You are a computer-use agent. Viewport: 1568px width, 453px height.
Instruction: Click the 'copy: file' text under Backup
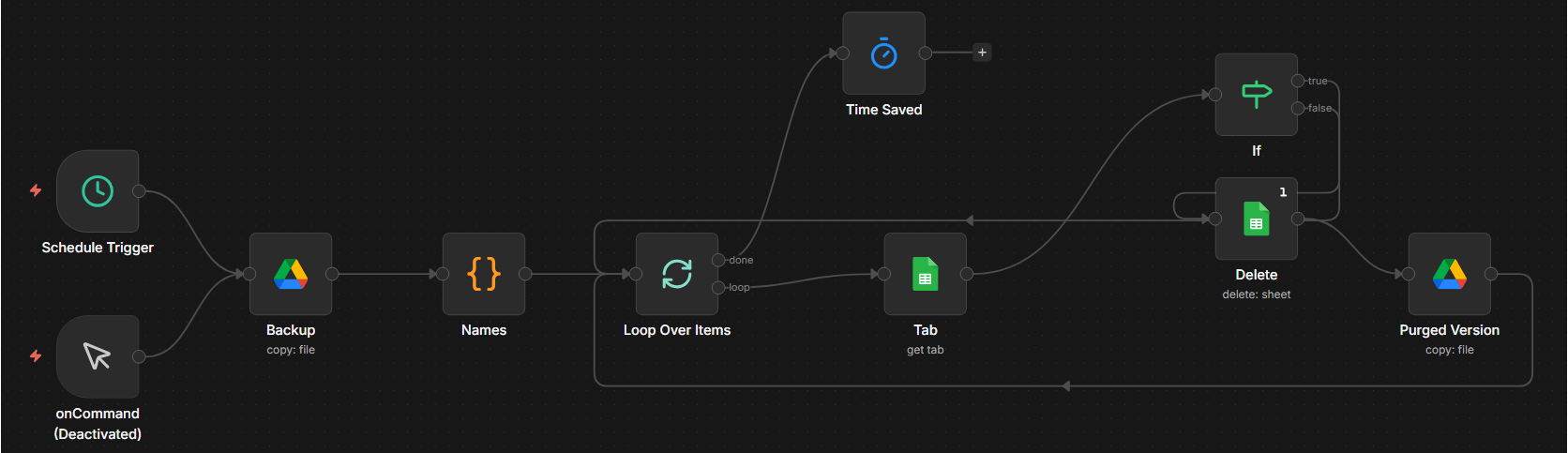pos(291,350)
